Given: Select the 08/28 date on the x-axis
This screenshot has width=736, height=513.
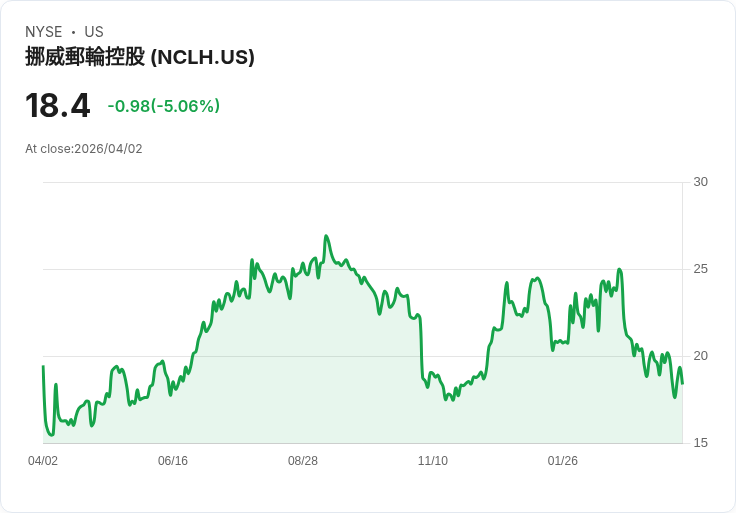Looking at the screenshot, I should 303,461.
